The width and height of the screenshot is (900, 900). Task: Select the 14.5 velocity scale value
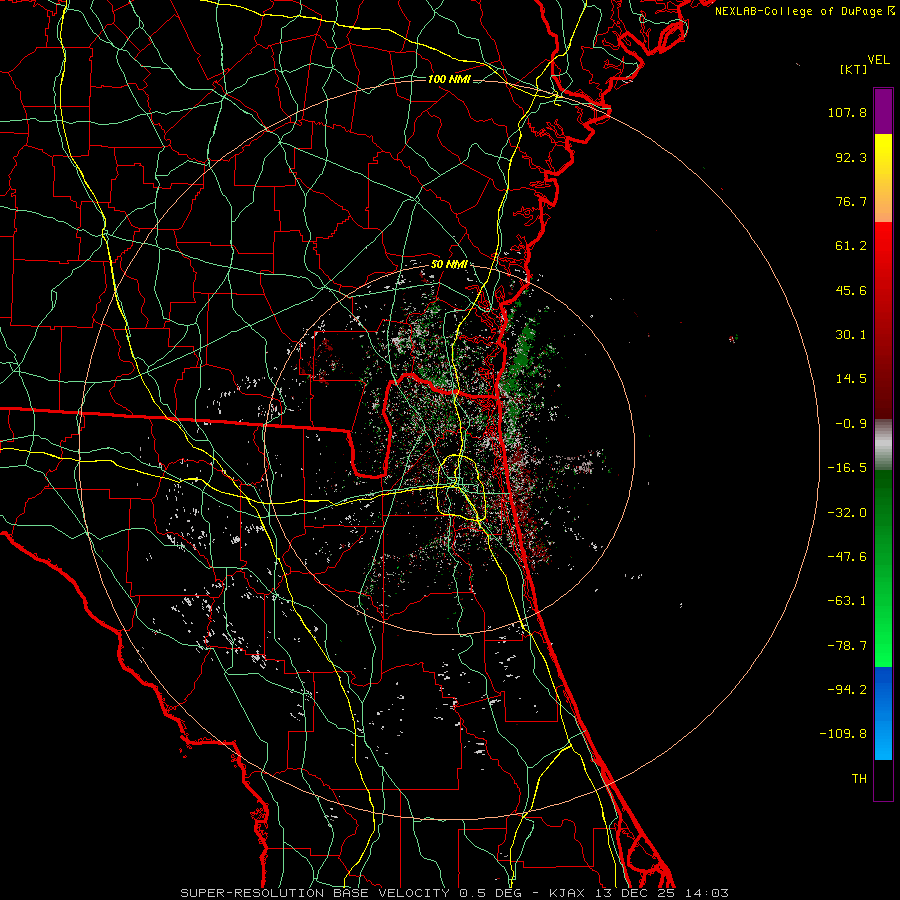pyautogui.click(x=851, y=379)
